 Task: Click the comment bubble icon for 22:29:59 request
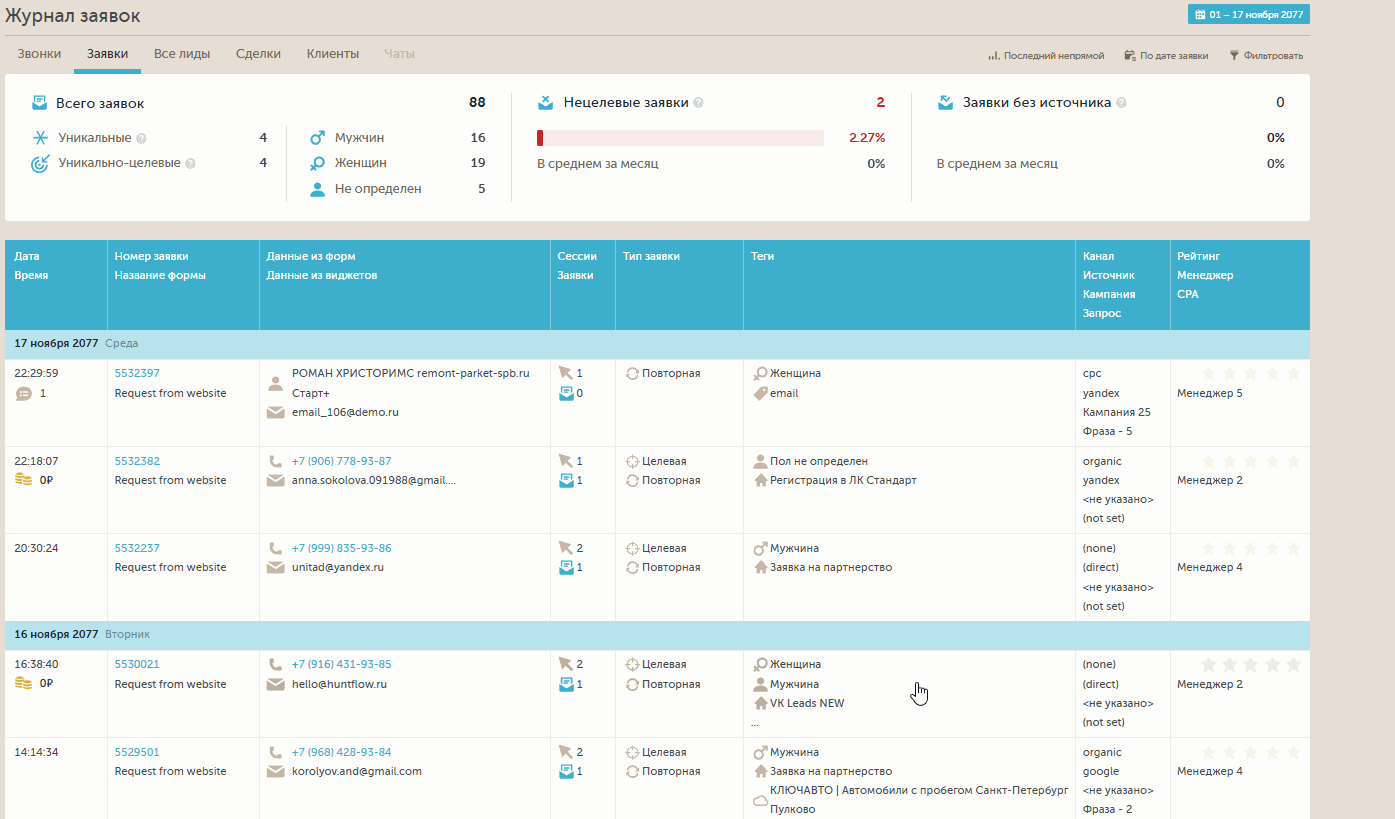click(24, 394)
